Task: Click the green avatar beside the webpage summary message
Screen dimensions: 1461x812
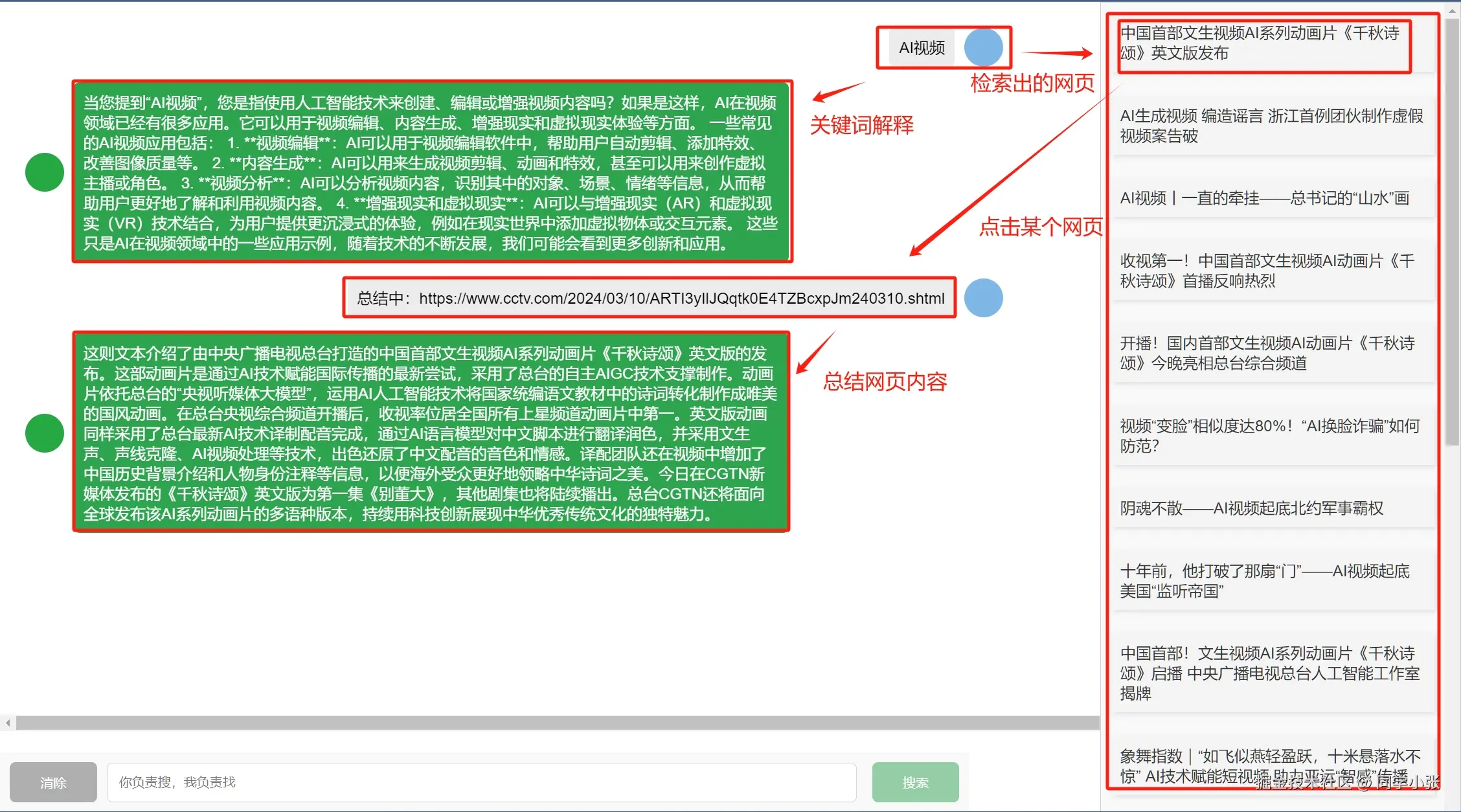Action: 44,433
